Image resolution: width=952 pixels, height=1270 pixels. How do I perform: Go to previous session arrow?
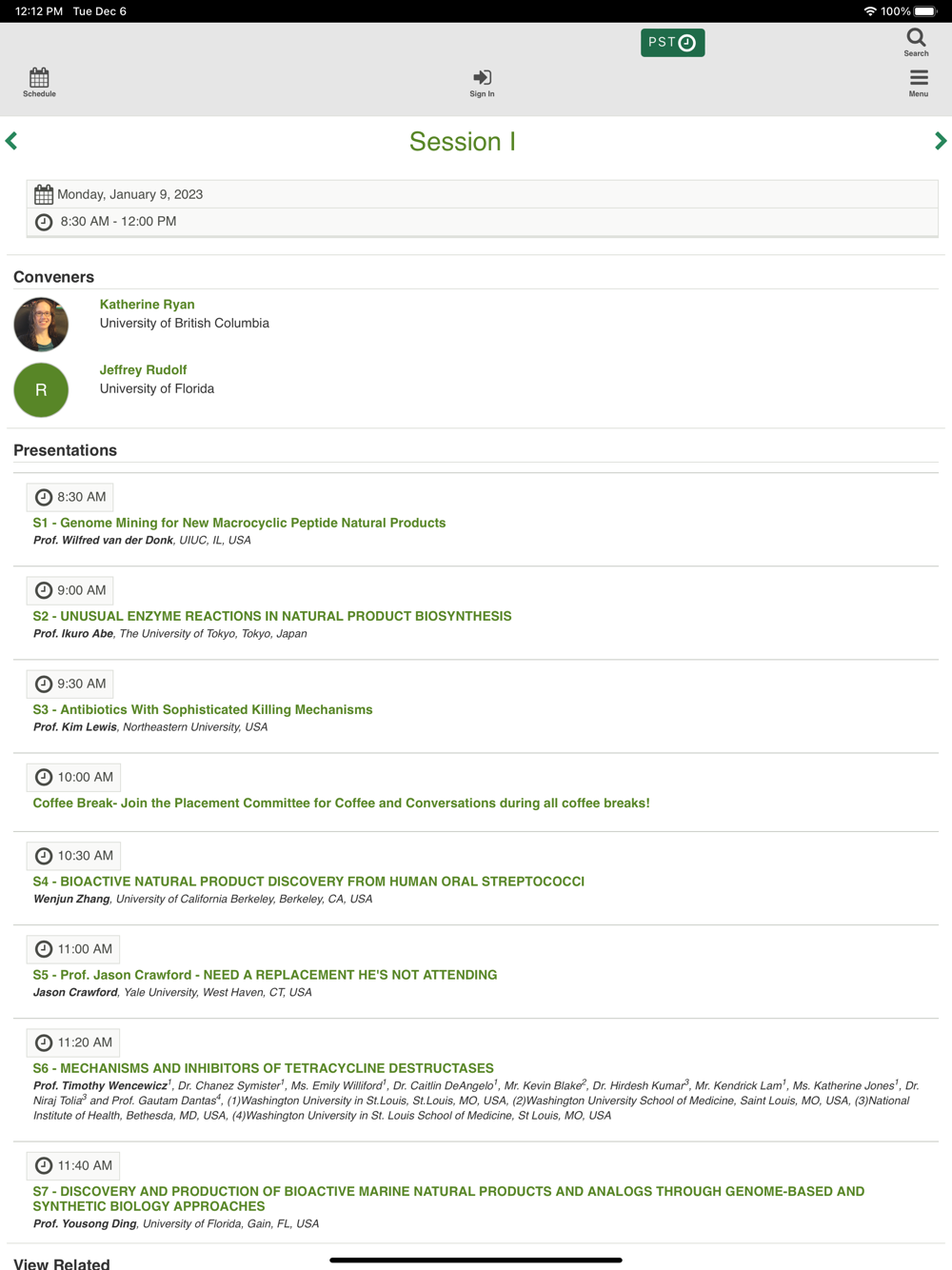pyautogui.click(x=11, y=141)
